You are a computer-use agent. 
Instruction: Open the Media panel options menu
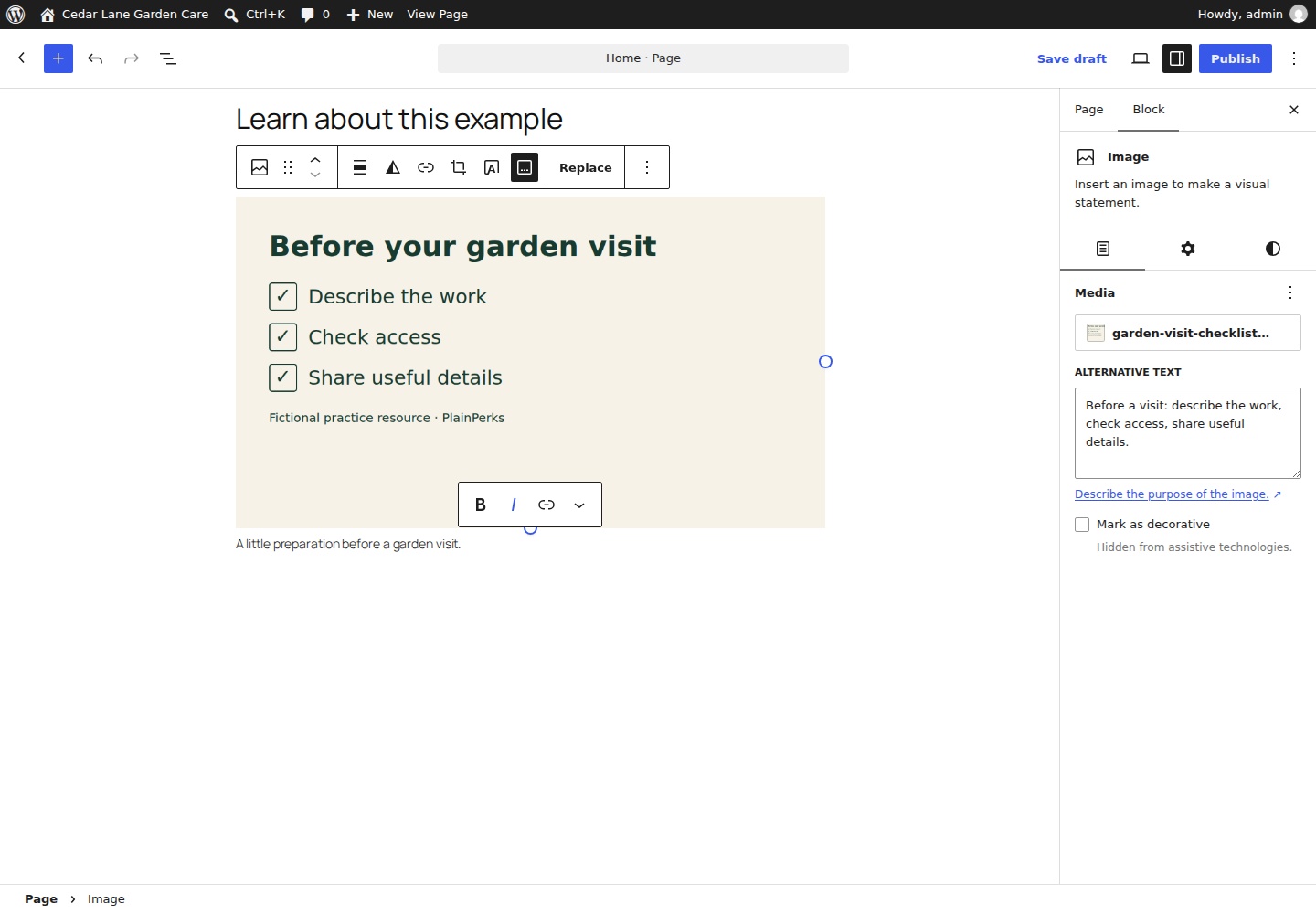(1290, 292)
